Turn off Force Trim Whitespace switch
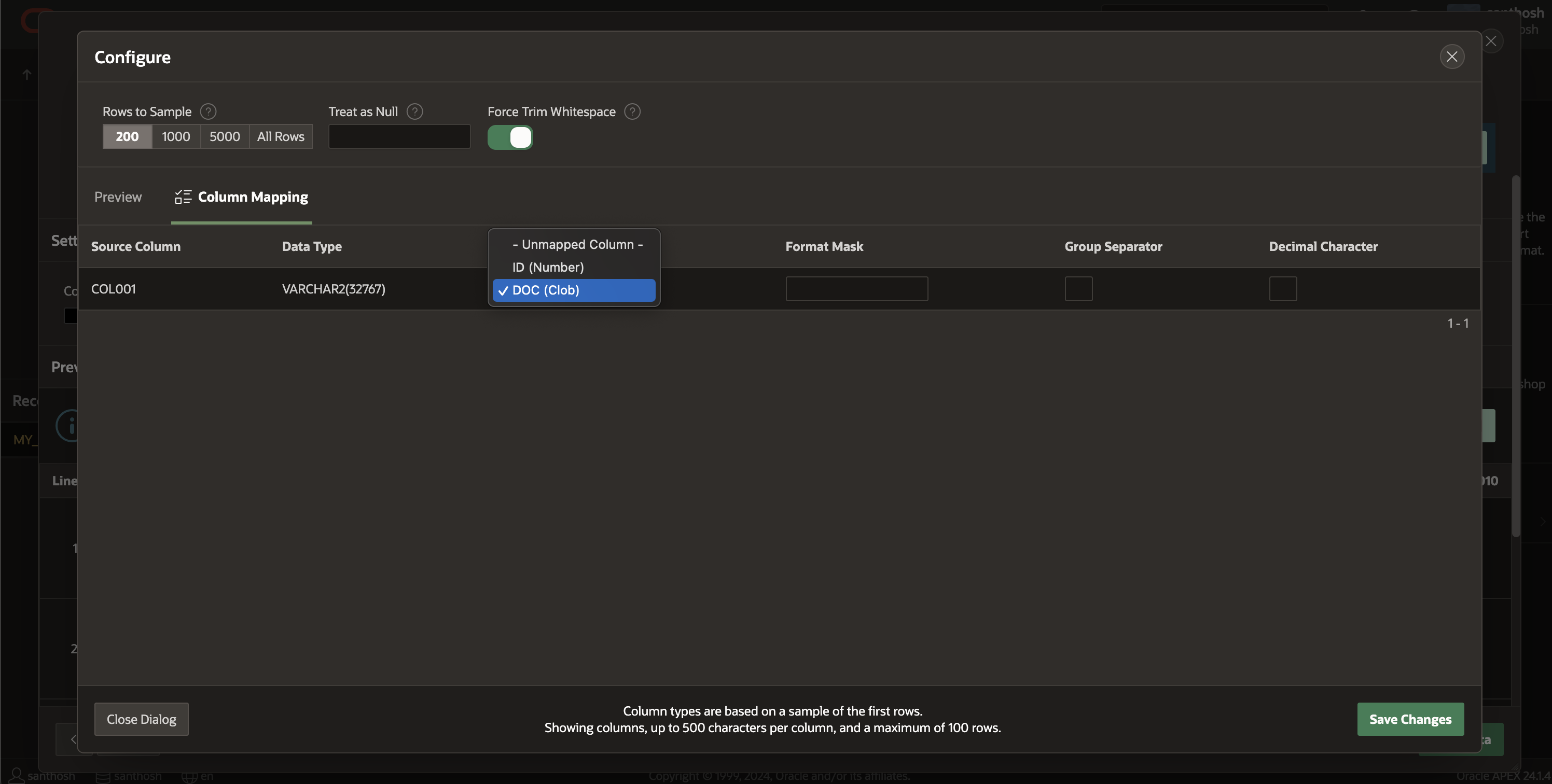The width and height of the screenshot is (1552, 784). [x=510, y=137]
